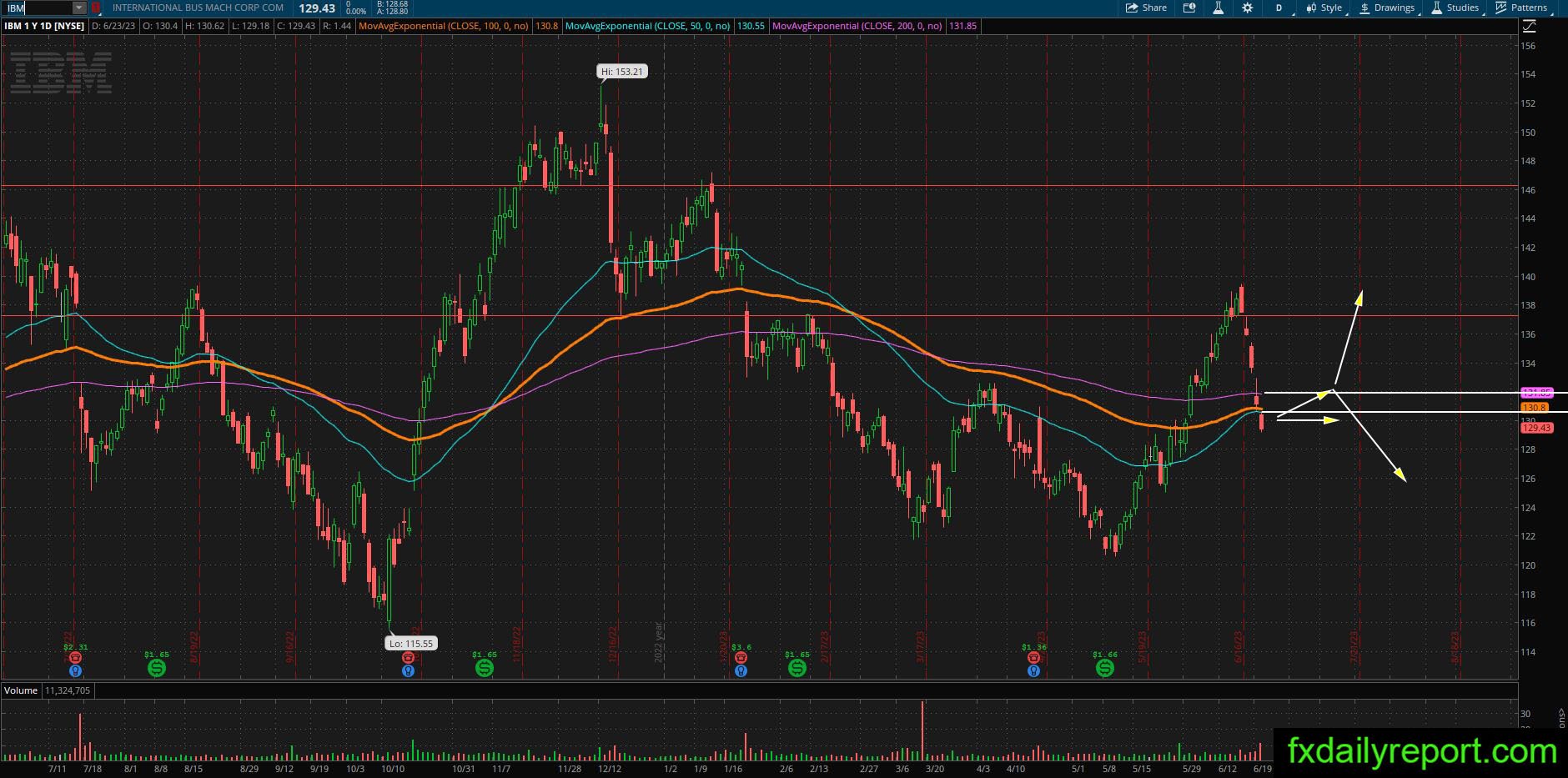The height and width of the screenshot is (778, 1568).
Task: Click the blue lightbulb icon under $3.6 earnings
Action: [741, 670]
